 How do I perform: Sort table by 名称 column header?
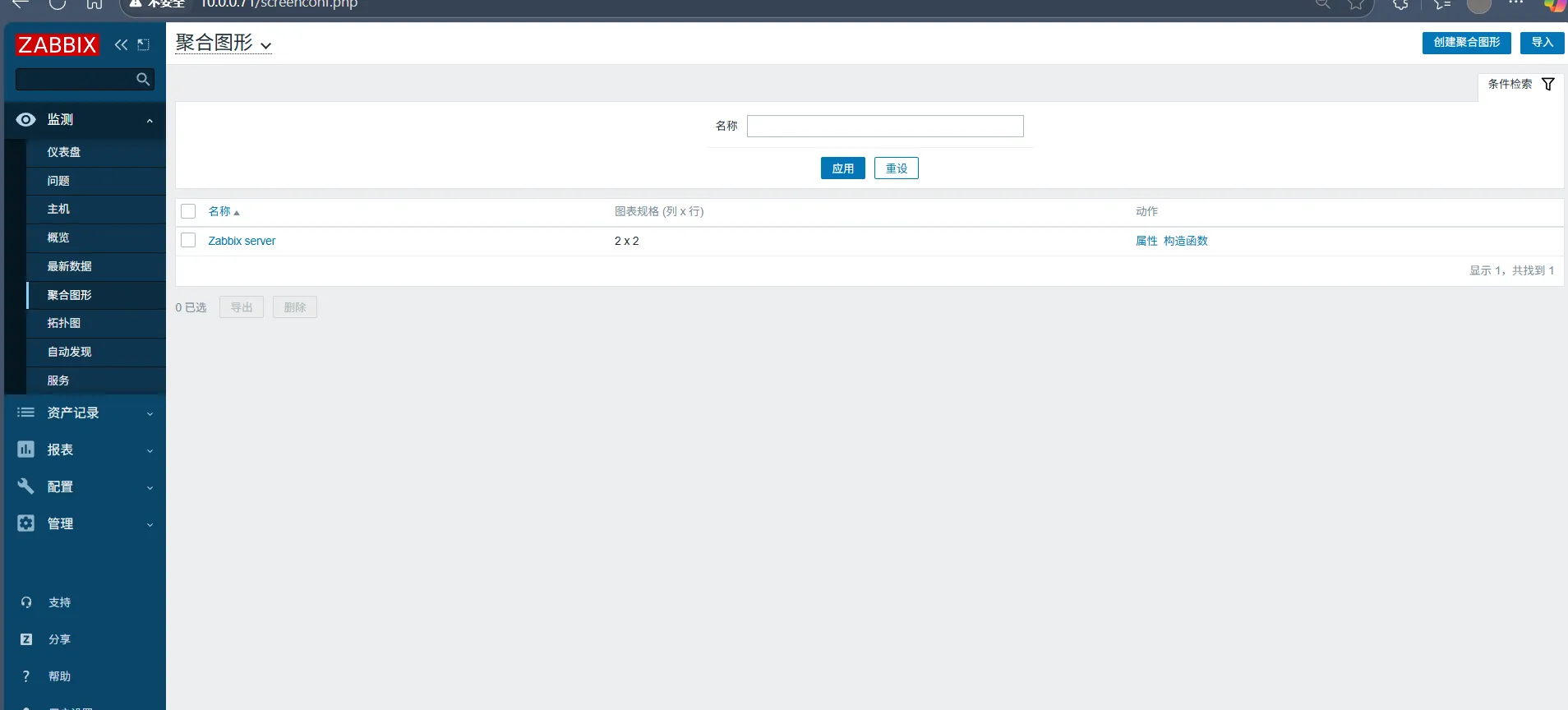tap(220, 212)
